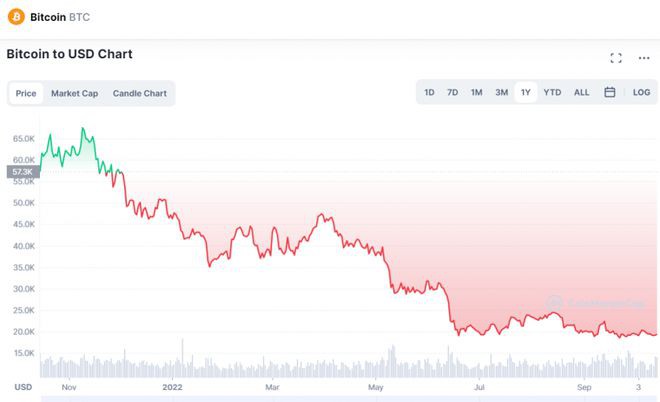The image size is (660, 402).
Task: Switch to the Price tab
Action: [x=26, y=94]
